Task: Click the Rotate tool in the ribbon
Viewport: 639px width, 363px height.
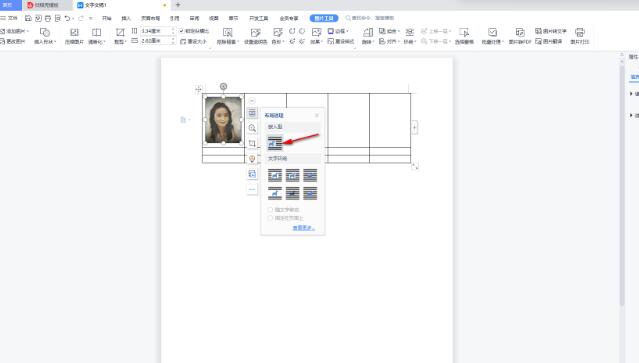Action: point(368,36)
